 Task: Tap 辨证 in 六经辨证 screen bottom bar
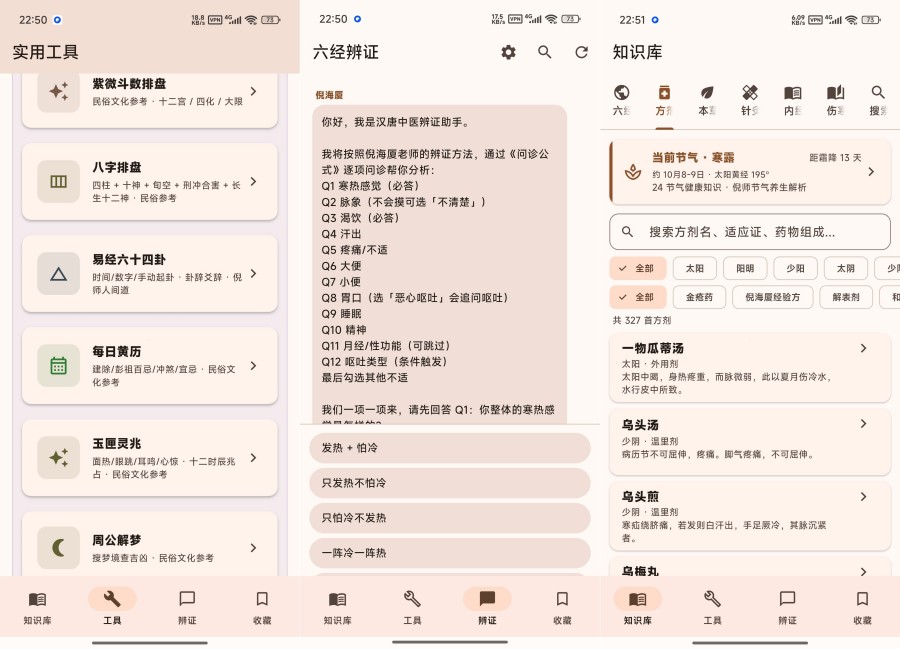pos(487,608)
